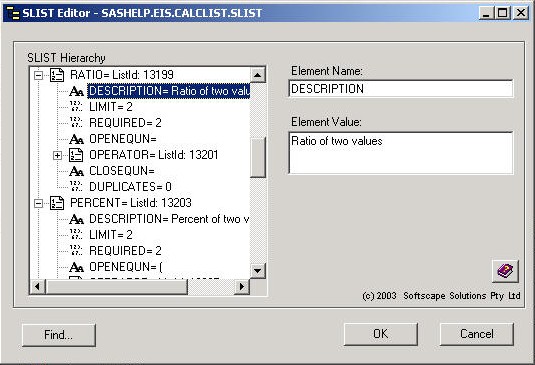Click the Element Name input field
The image size is (535, 365).
(401, 89)
